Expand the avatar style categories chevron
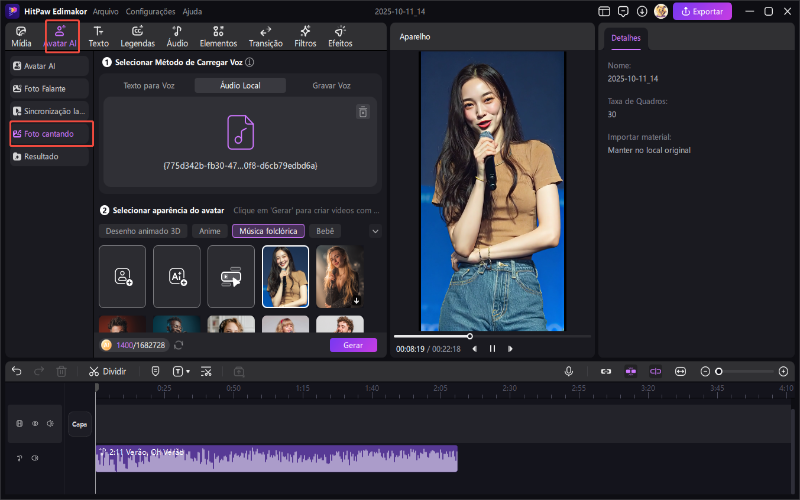 click(375, 231)
